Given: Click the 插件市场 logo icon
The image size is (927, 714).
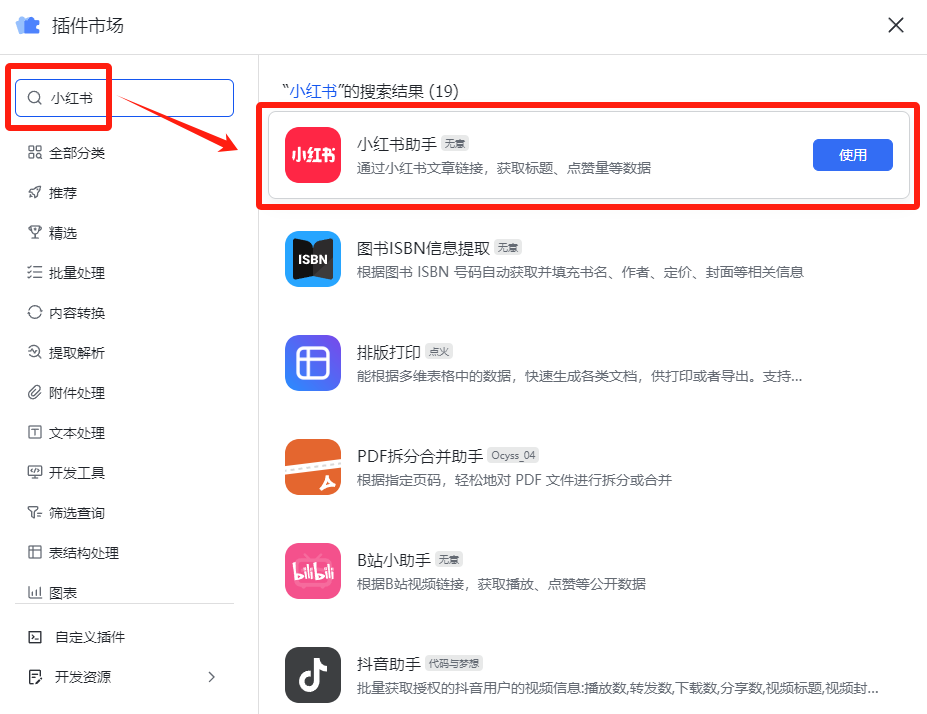Looking at the screenshot, I should point(26,25).
